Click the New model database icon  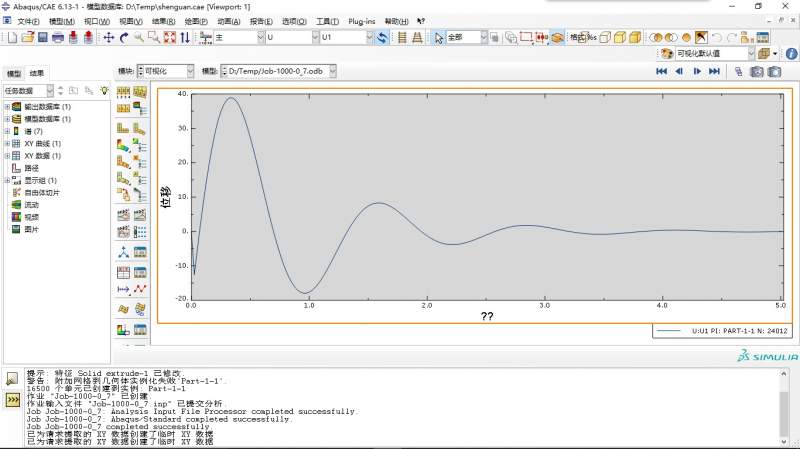[12, 37]
